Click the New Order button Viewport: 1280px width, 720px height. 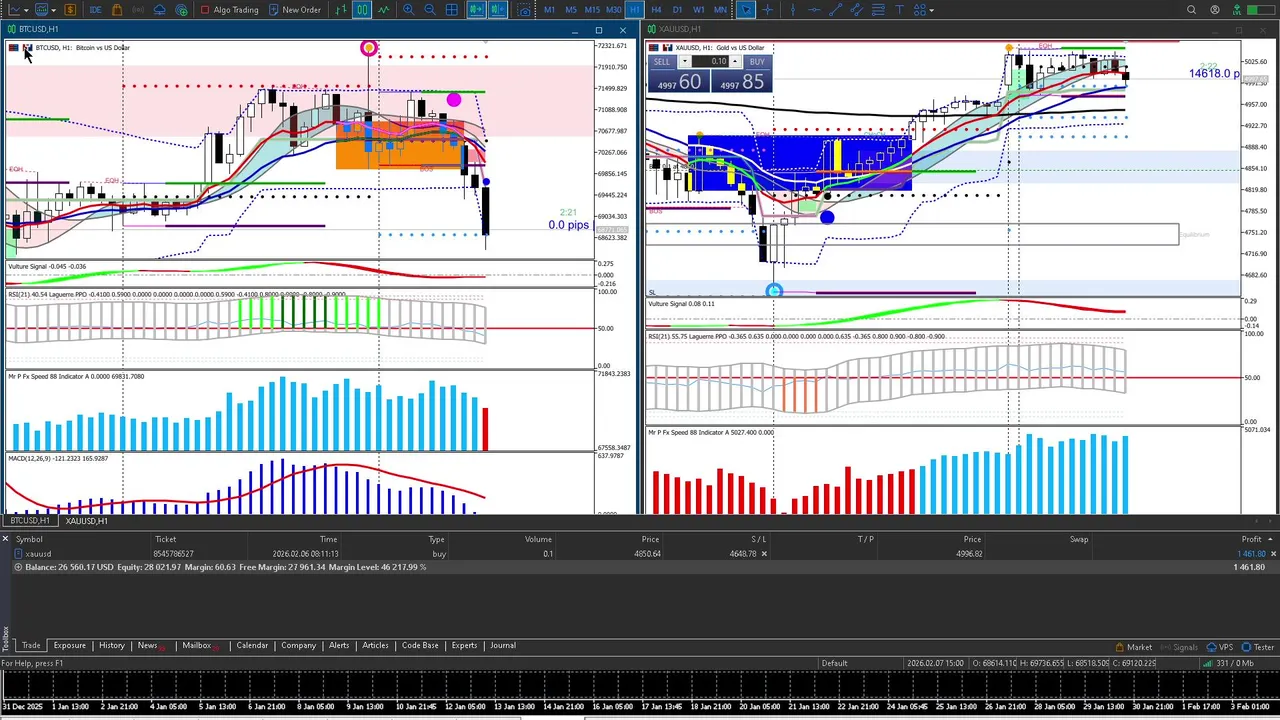(x=294, y=10)
